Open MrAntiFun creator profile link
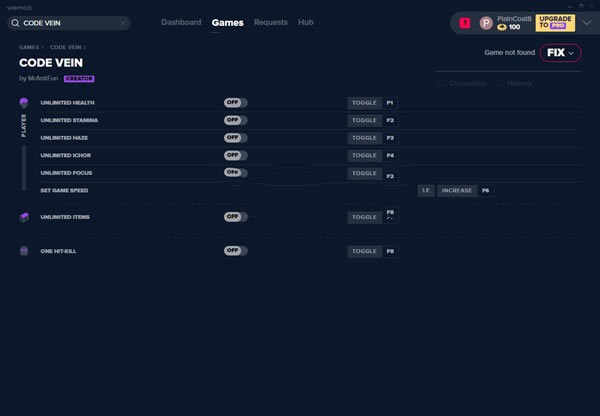 43,78
